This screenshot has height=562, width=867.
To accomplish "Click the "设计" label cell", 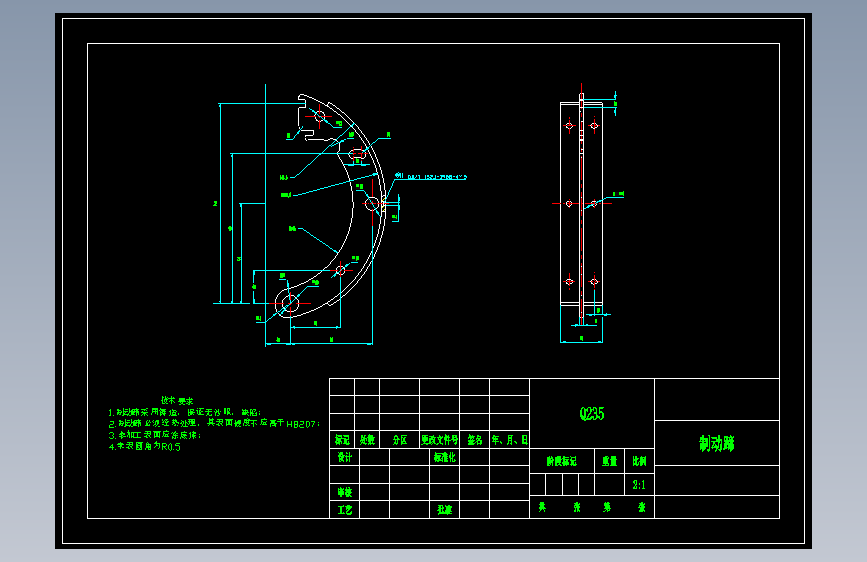I will pos(344,457).
